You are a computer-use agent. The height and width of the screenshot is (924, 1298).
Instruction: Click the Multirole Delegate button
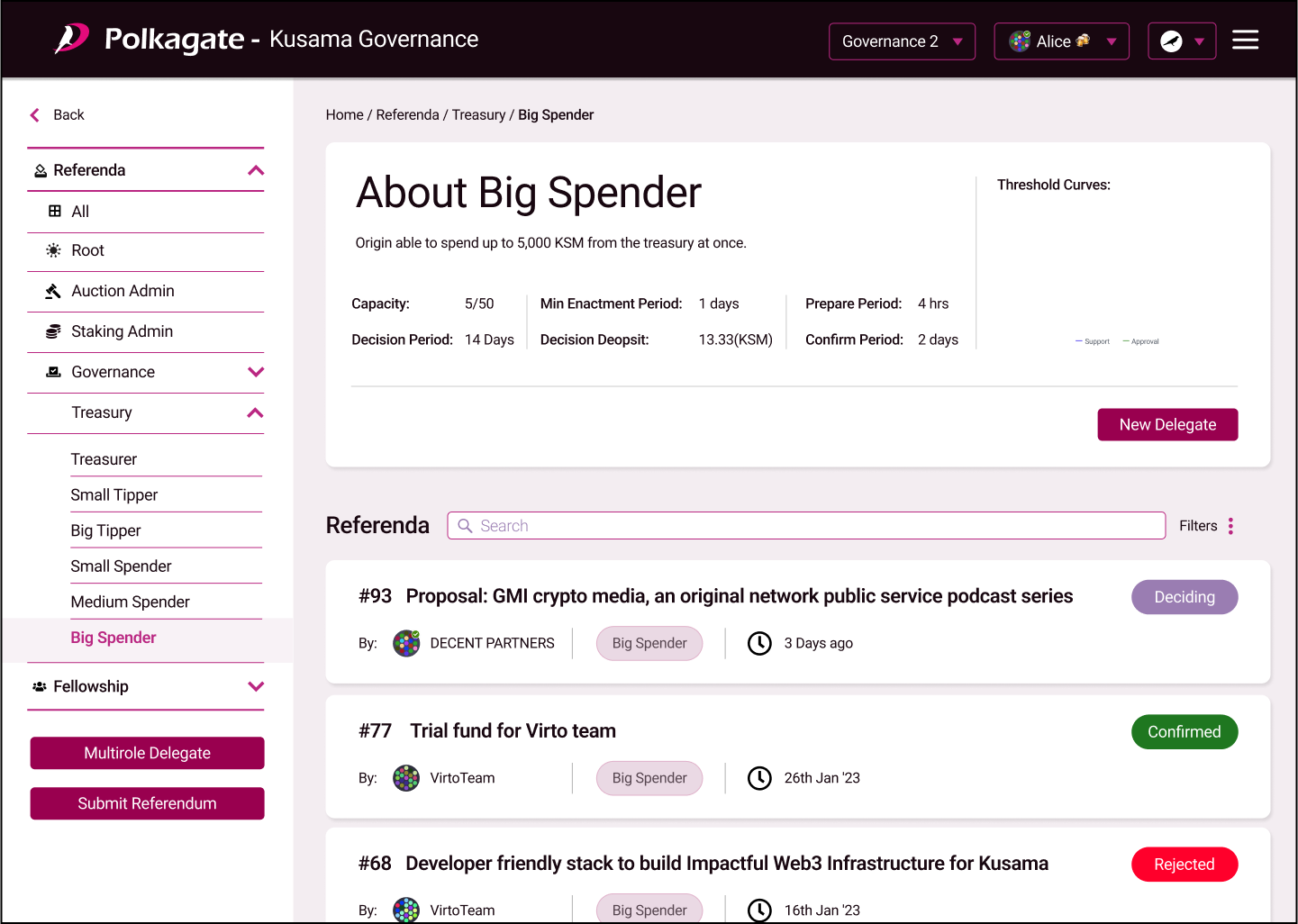tap(147, 753)
